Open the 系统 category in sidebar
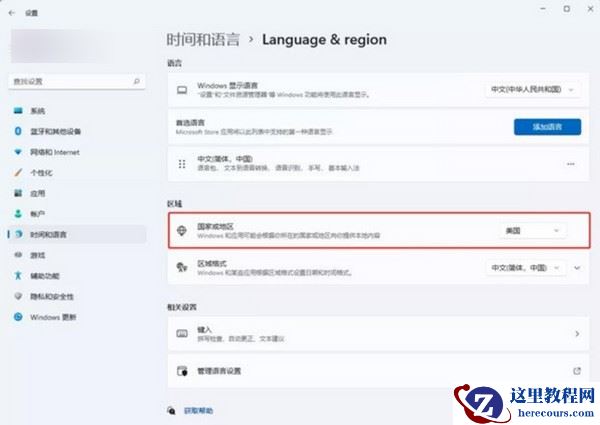 (x=77, y=111)
